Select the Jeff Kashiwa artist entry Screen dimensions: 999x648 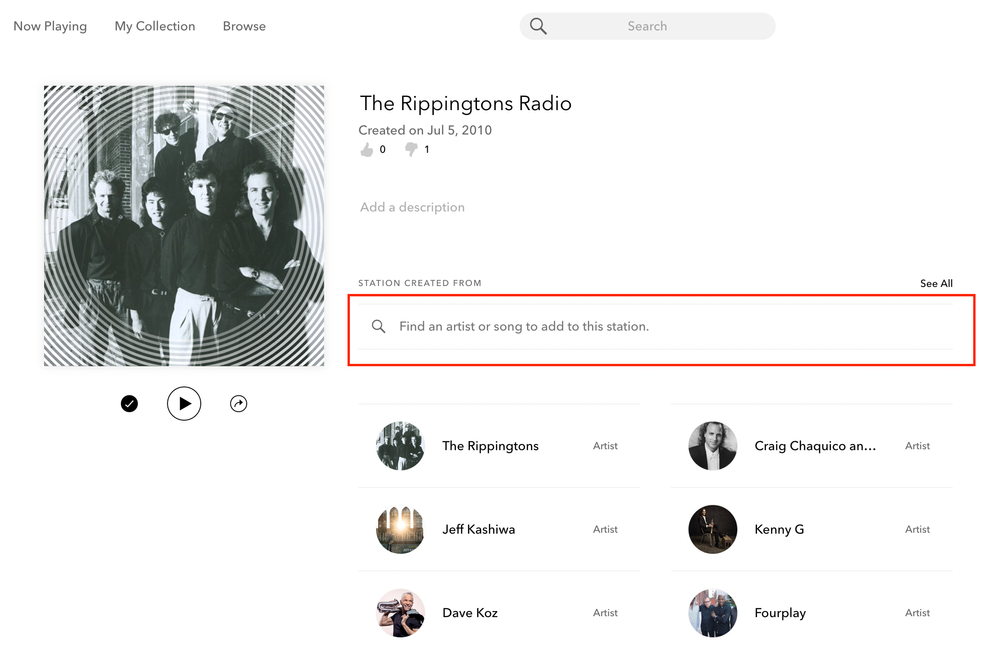(x=479, y=530)
